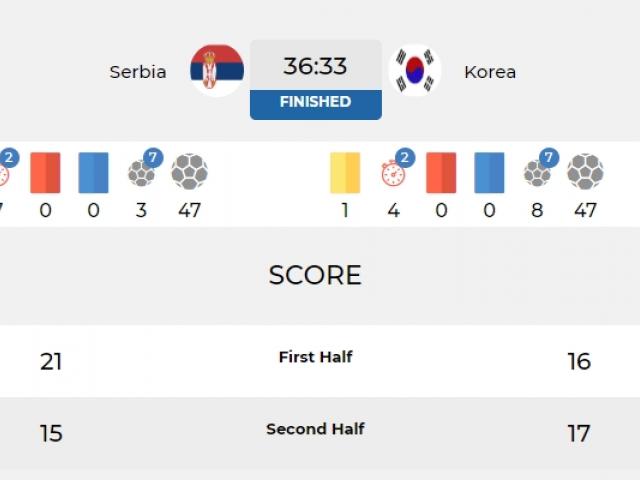The height and width of the screenshot is (480, 640).
Task: Click the Korea flag icon
Action: 415,70
